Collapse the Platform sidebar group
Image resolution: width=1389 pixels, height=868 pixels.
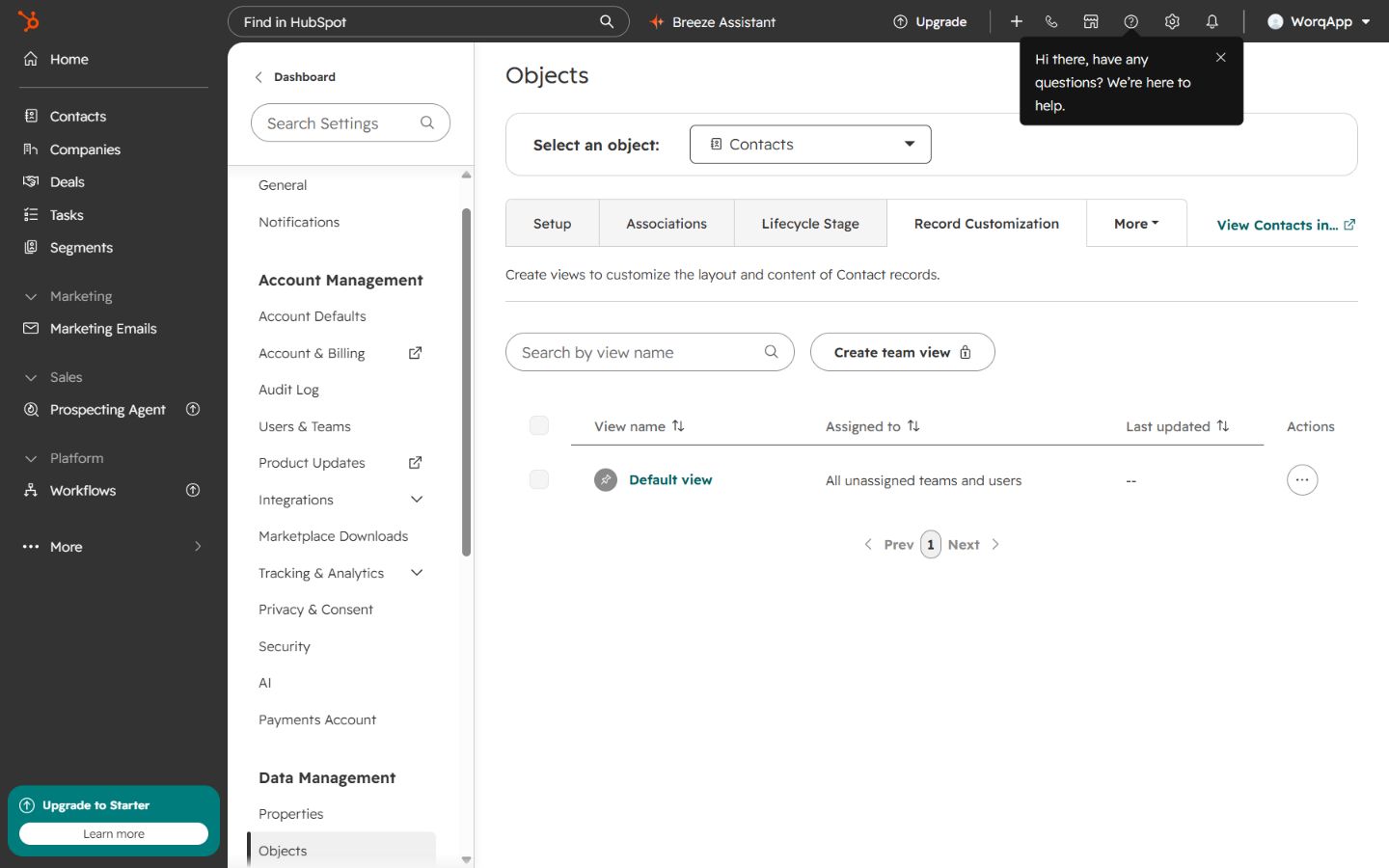64,458
